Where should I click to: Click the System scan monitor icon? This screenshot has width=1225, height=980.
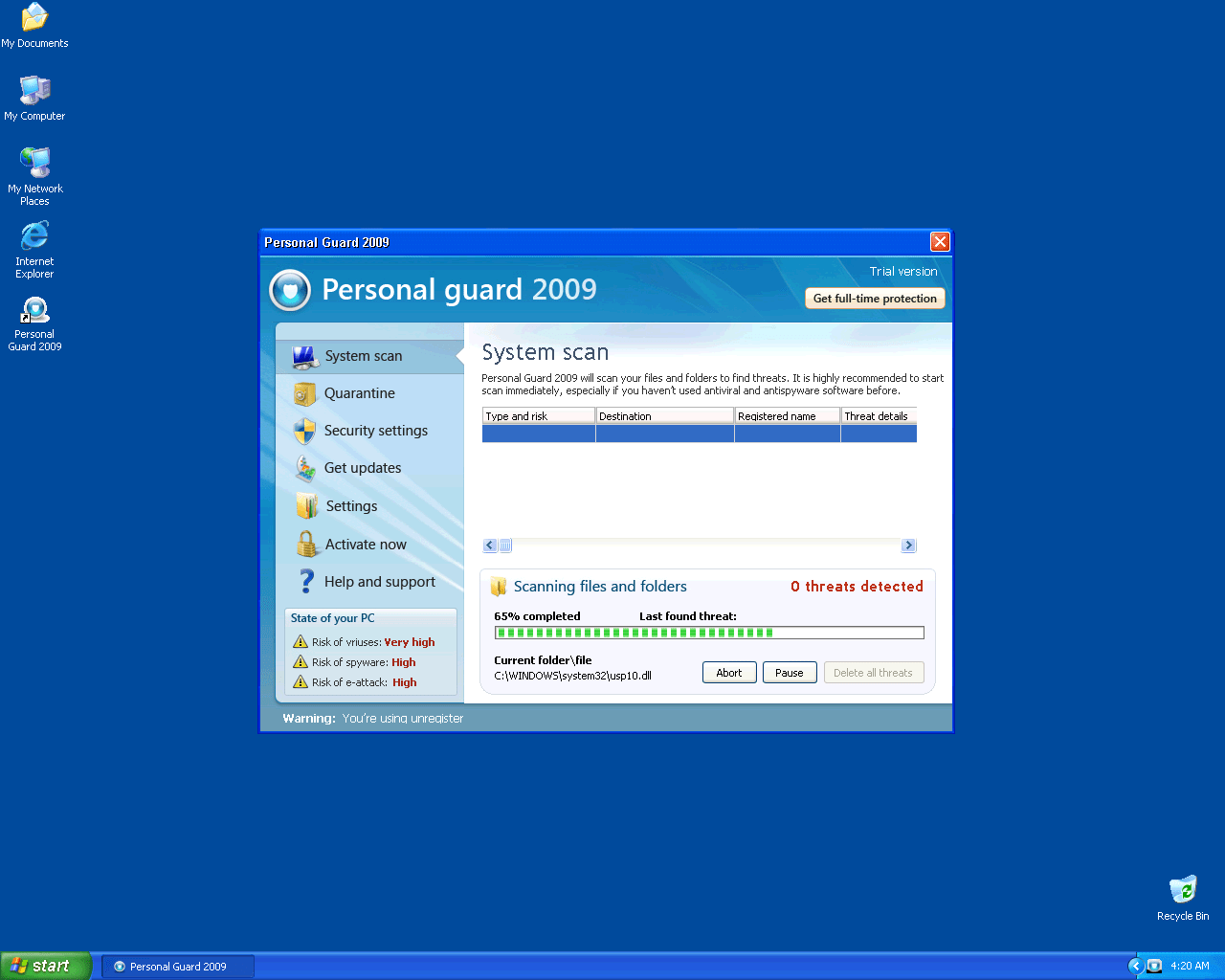coord(304,357)
